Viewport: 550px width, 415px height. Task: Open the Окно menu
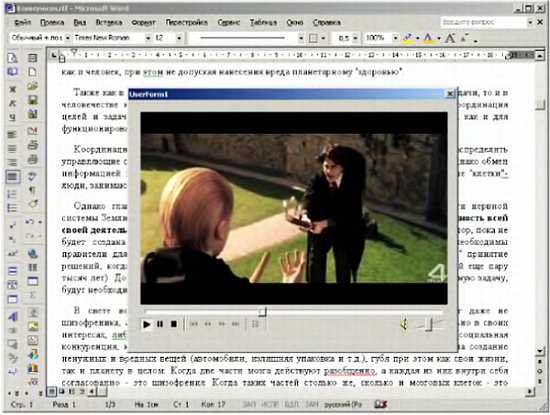coord(295,22)
